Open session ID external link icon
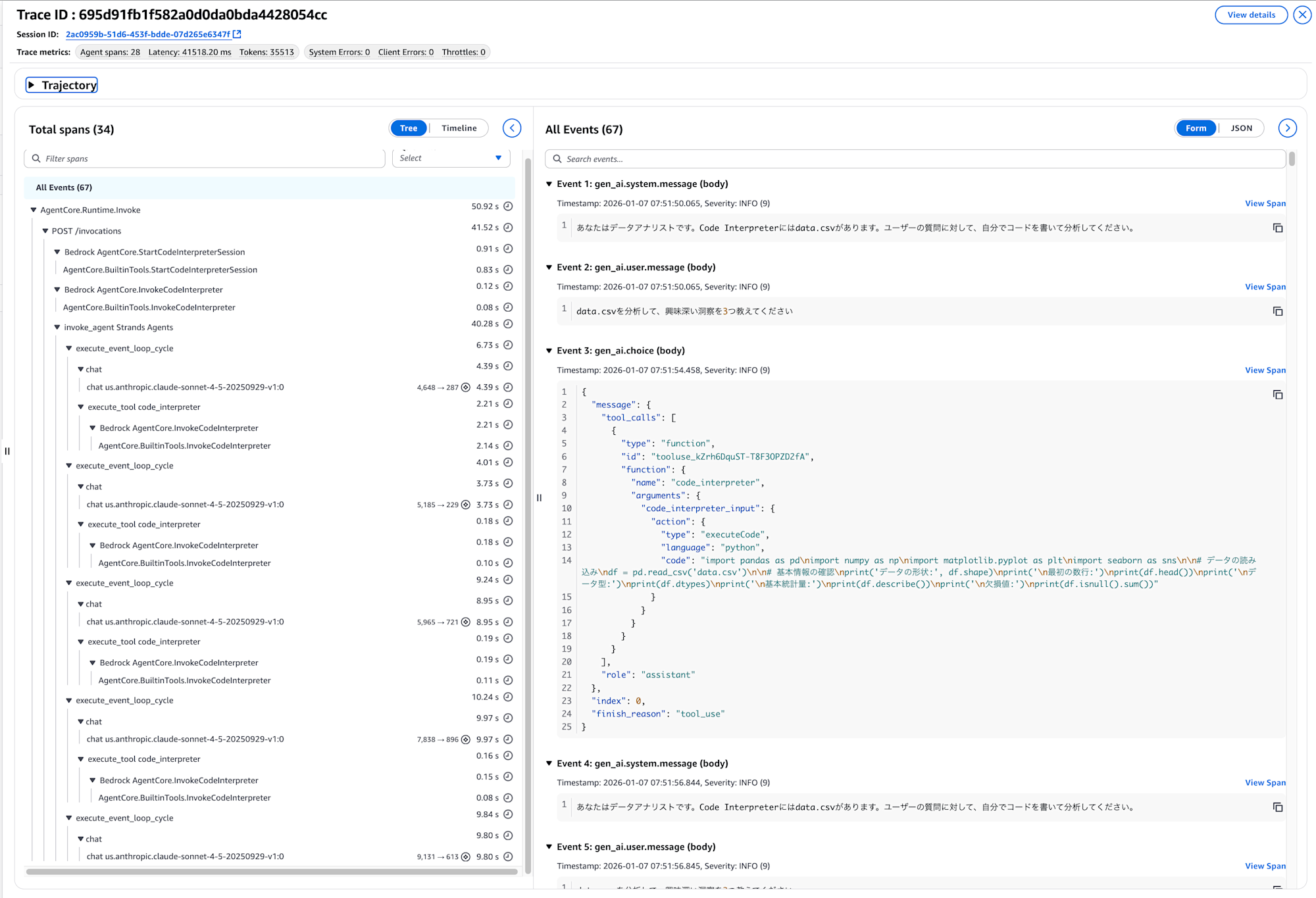Screen dimensions: 1316x898 238,34
